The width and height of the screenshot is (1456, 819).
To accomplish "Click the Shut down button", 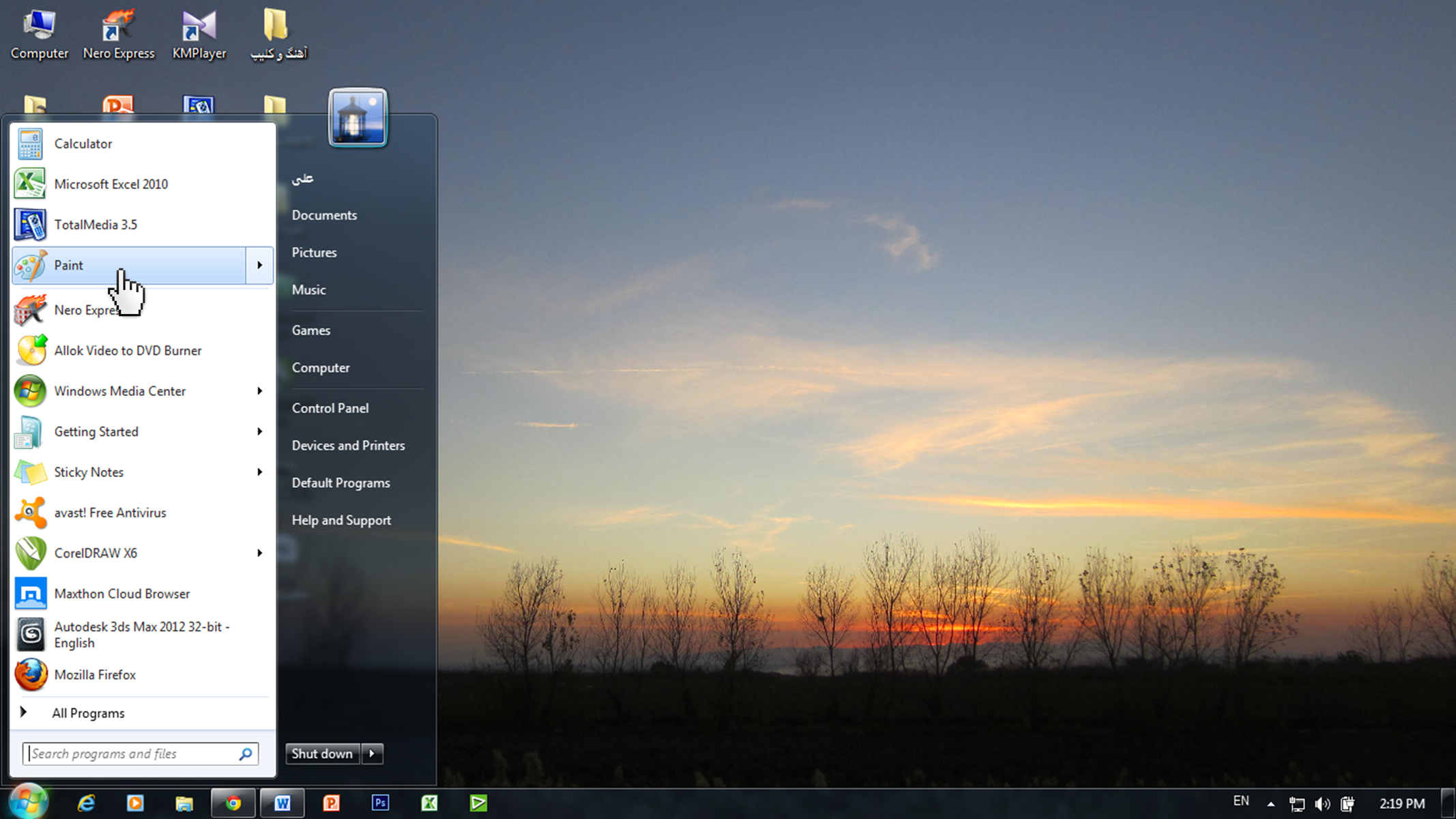I will [322, 754].
